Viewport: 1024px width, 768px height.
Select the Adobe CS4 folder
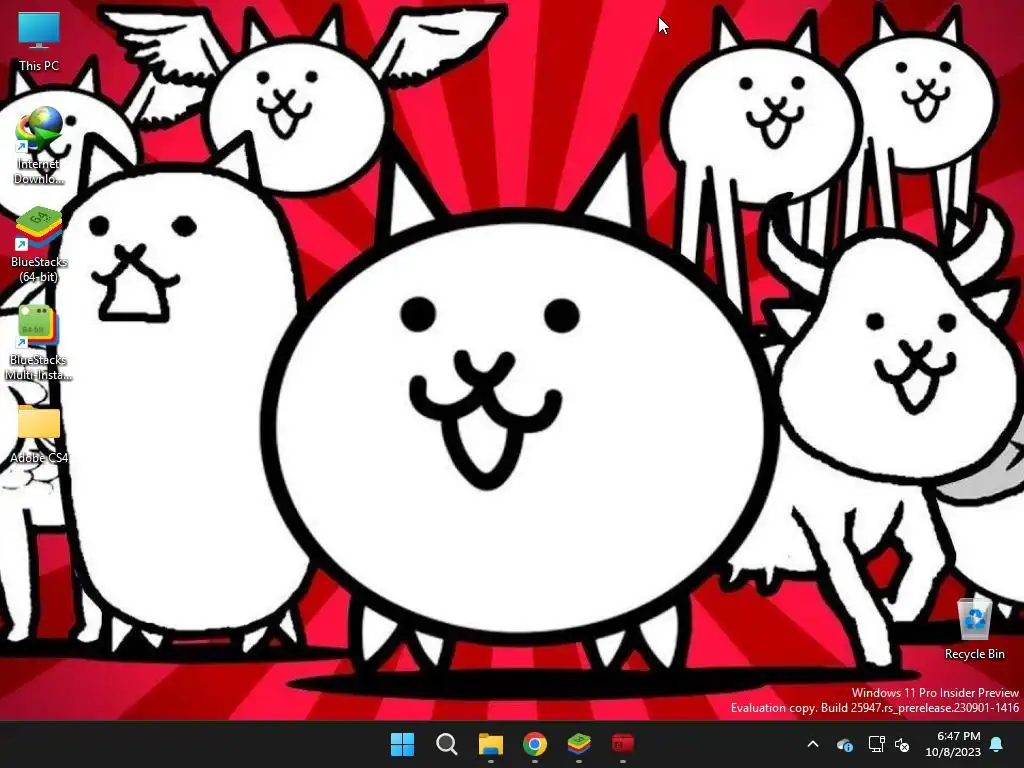pyautogui.click(x=39, y=434)
